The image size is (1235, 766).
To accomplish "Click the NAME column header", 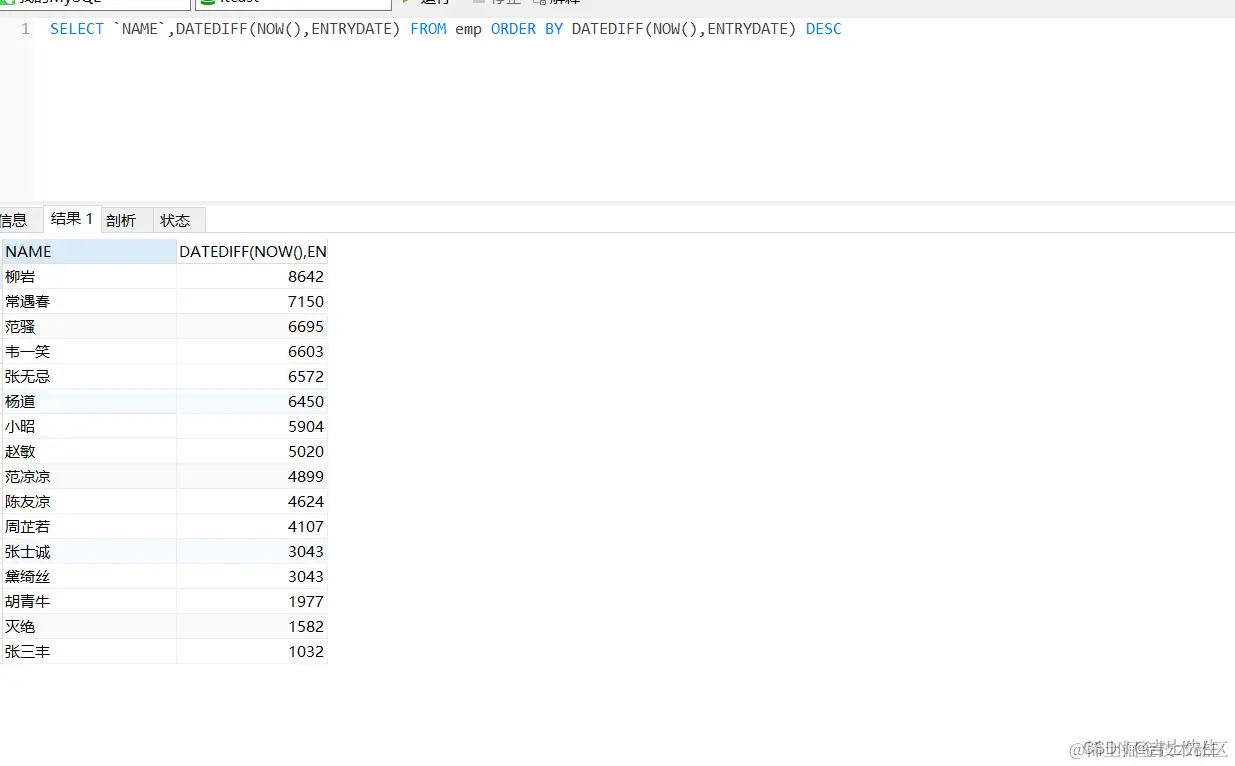I will (89, 252).
